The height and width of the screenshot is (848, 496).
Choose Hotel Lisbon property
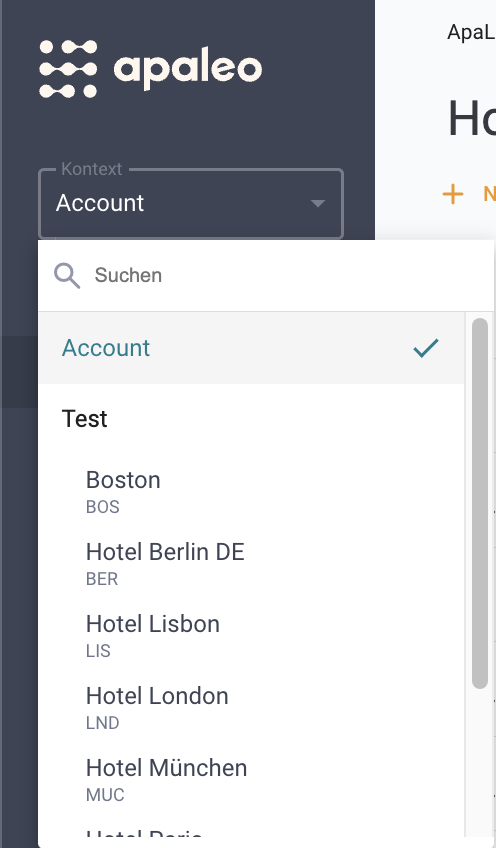[252, 635]
